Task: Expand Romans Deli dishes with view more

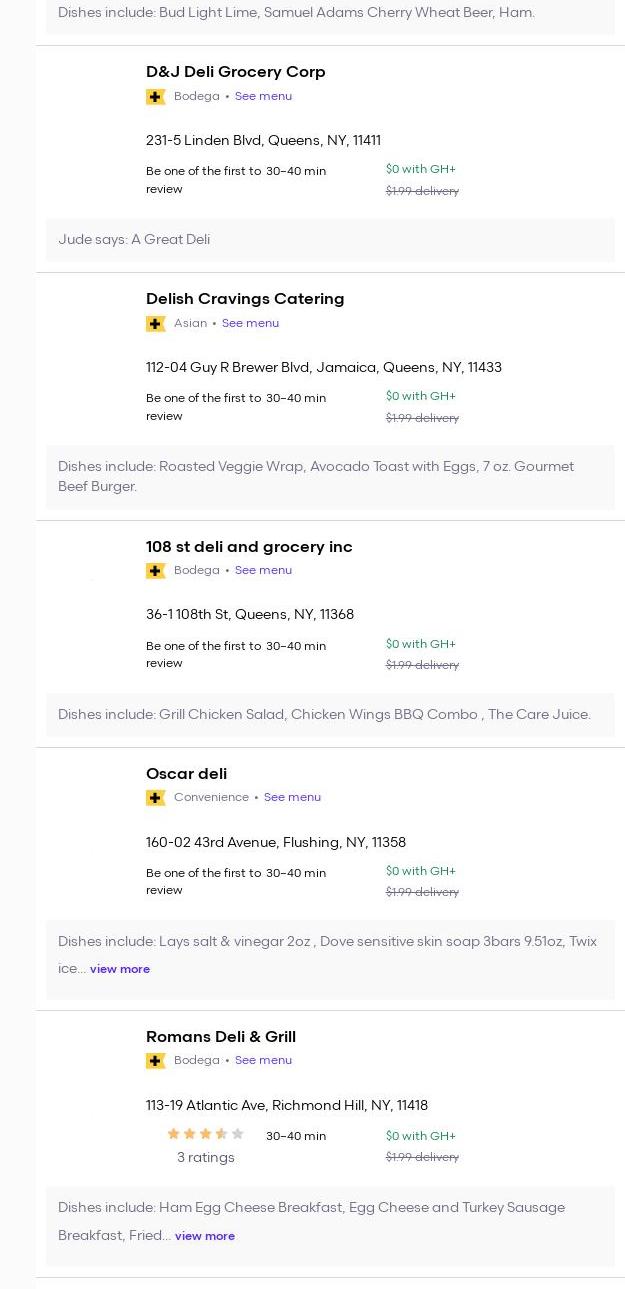Action: 205,1236
